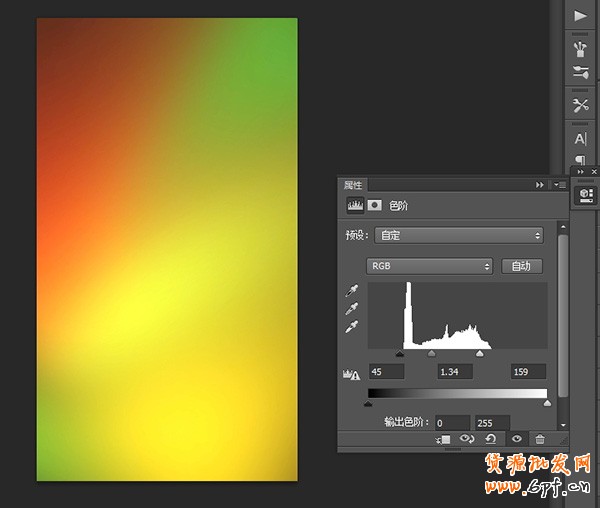Open the Brush panel icon

click(x=580, y=47)
